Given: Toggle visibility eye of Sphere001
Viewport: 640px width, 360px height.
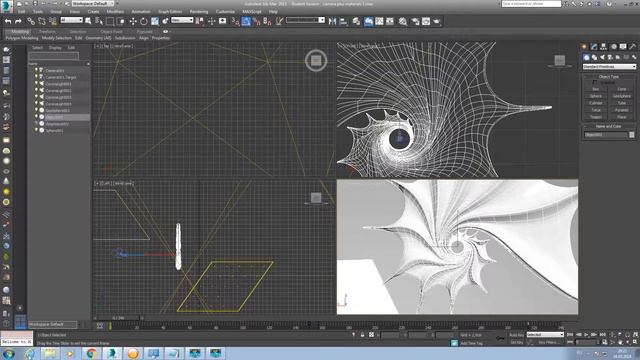Looking at the screenshot, I should [x=36, y=130].
